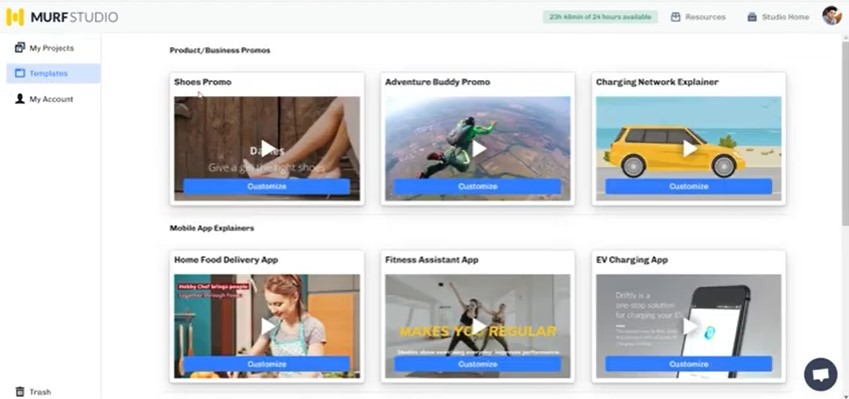Click the My Projects folder icon
849x399 pixels.
20,48
